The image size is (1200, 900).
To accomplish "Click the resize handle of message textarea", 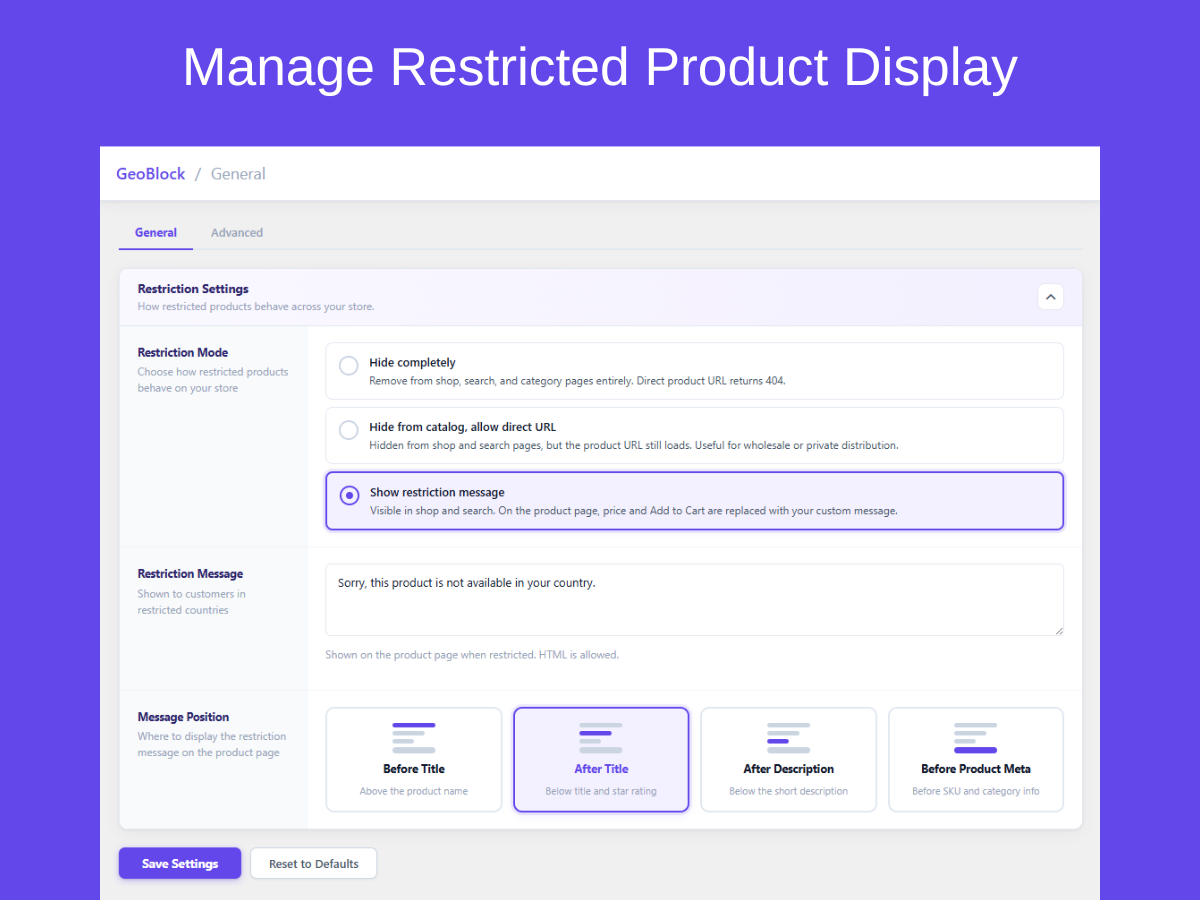I will pos(1058,630).
